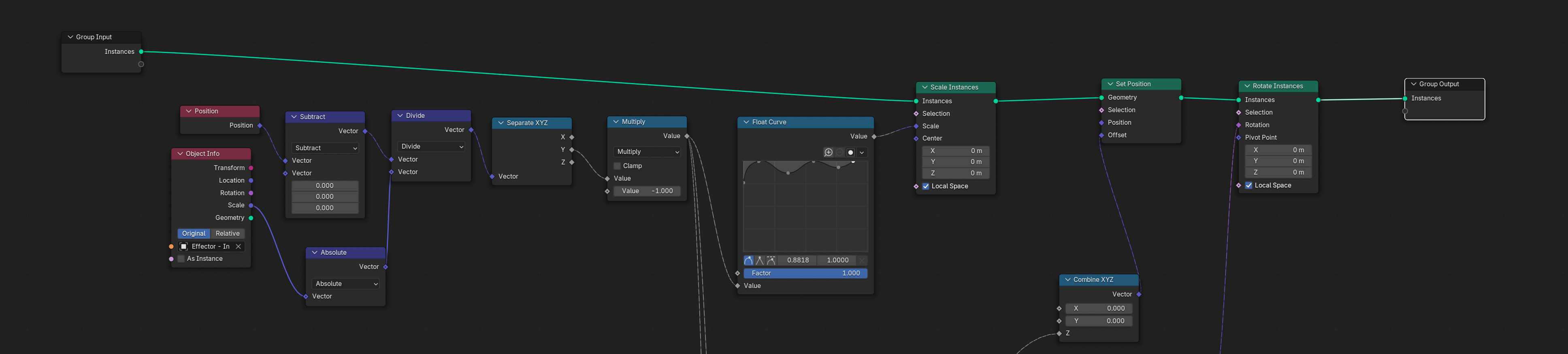
Task: Toggle Local Space in Rotate Instances
Action: pyautogui.click(x=1248, y=186)
